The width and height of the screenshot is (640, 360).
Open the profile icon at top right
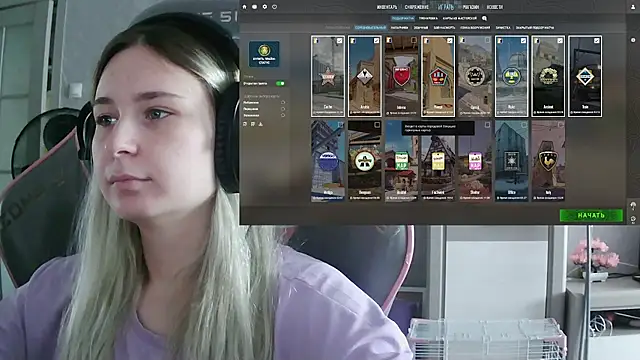click(x=633, y=7)
